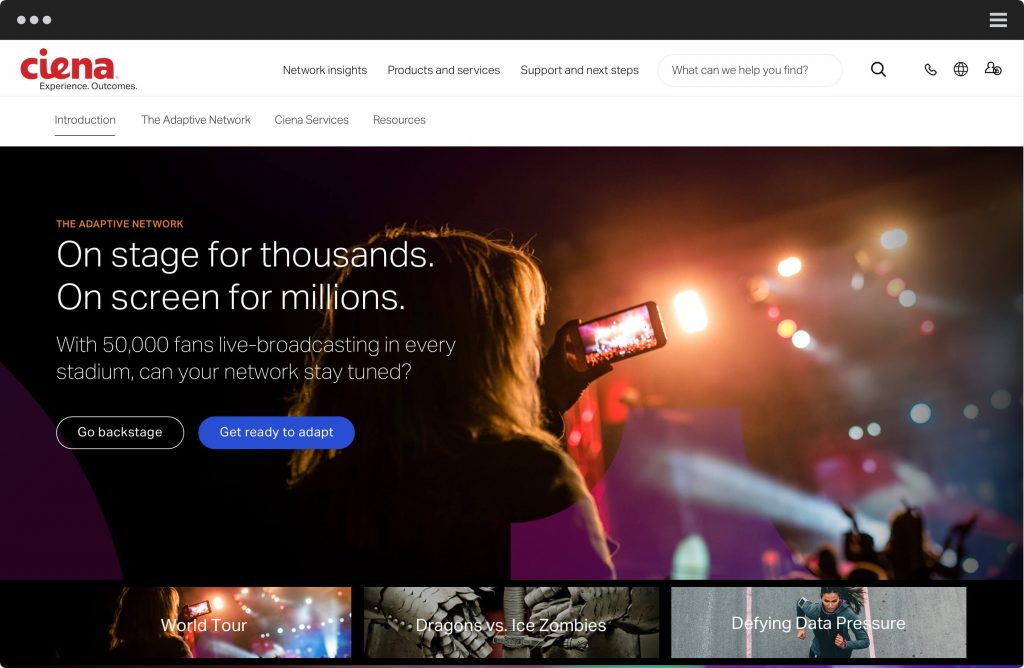1024x668 pixels.
Task: Click the three dots in the window title bar
Action: click(34, 20)
